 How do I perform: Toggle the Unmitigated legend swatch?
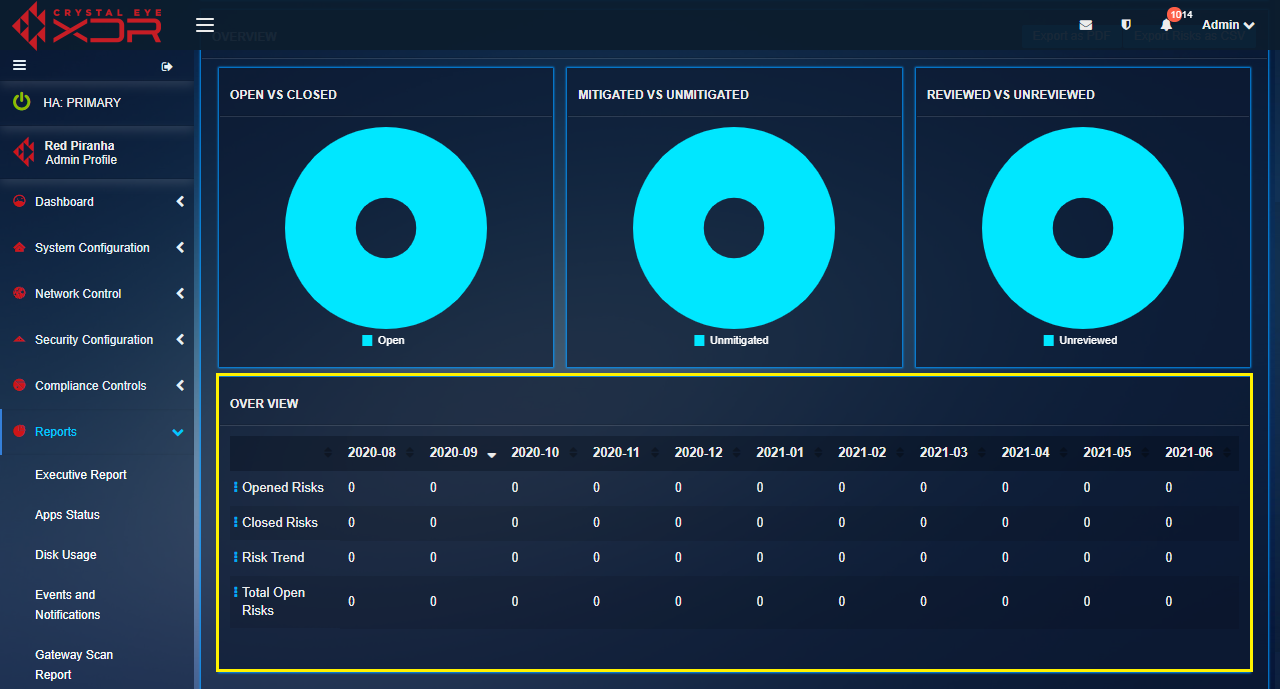pos(699,341)
